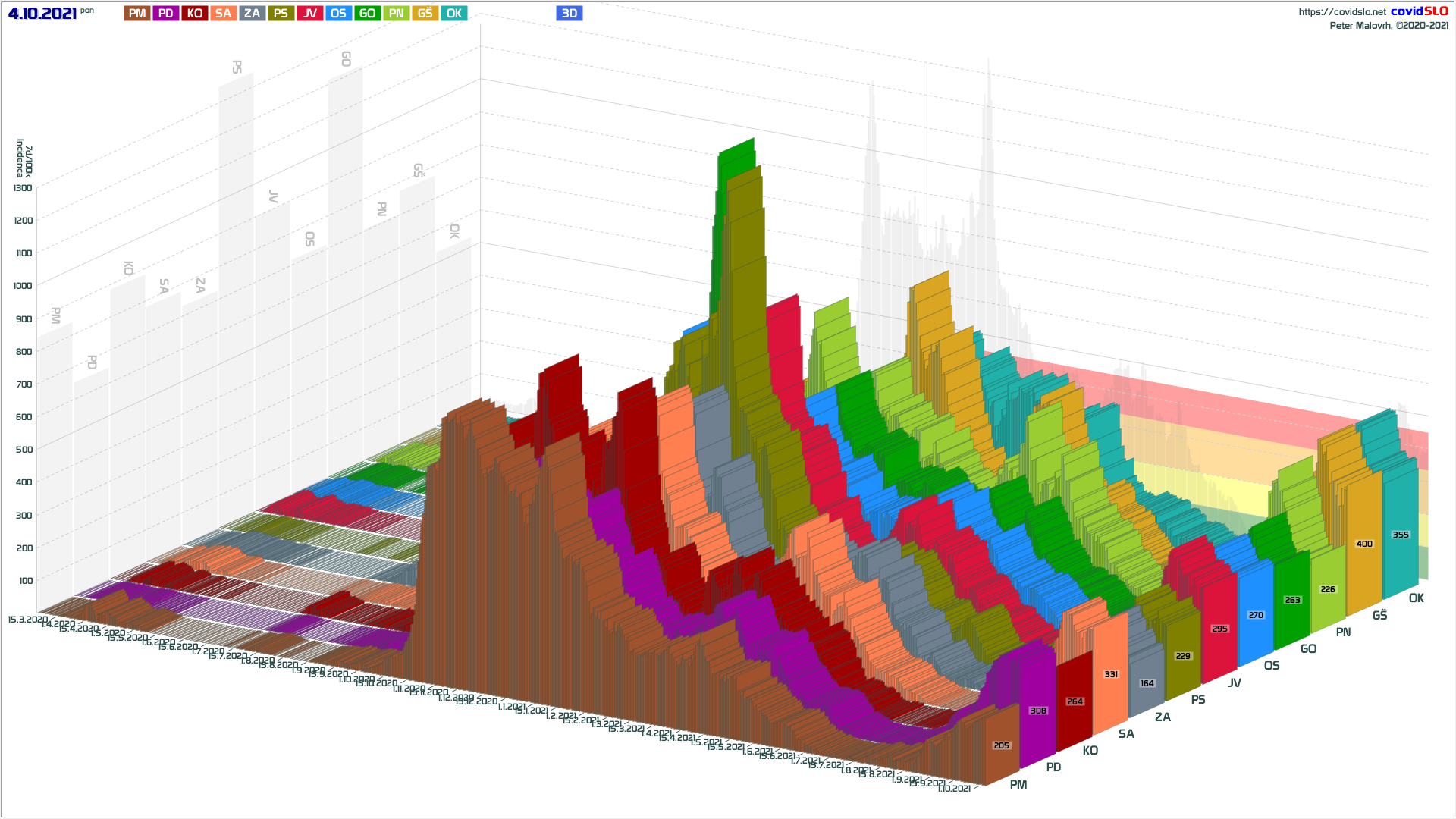Toggle the GO green legend button
Screen dimensions: 1456x819
coord(367,14)
